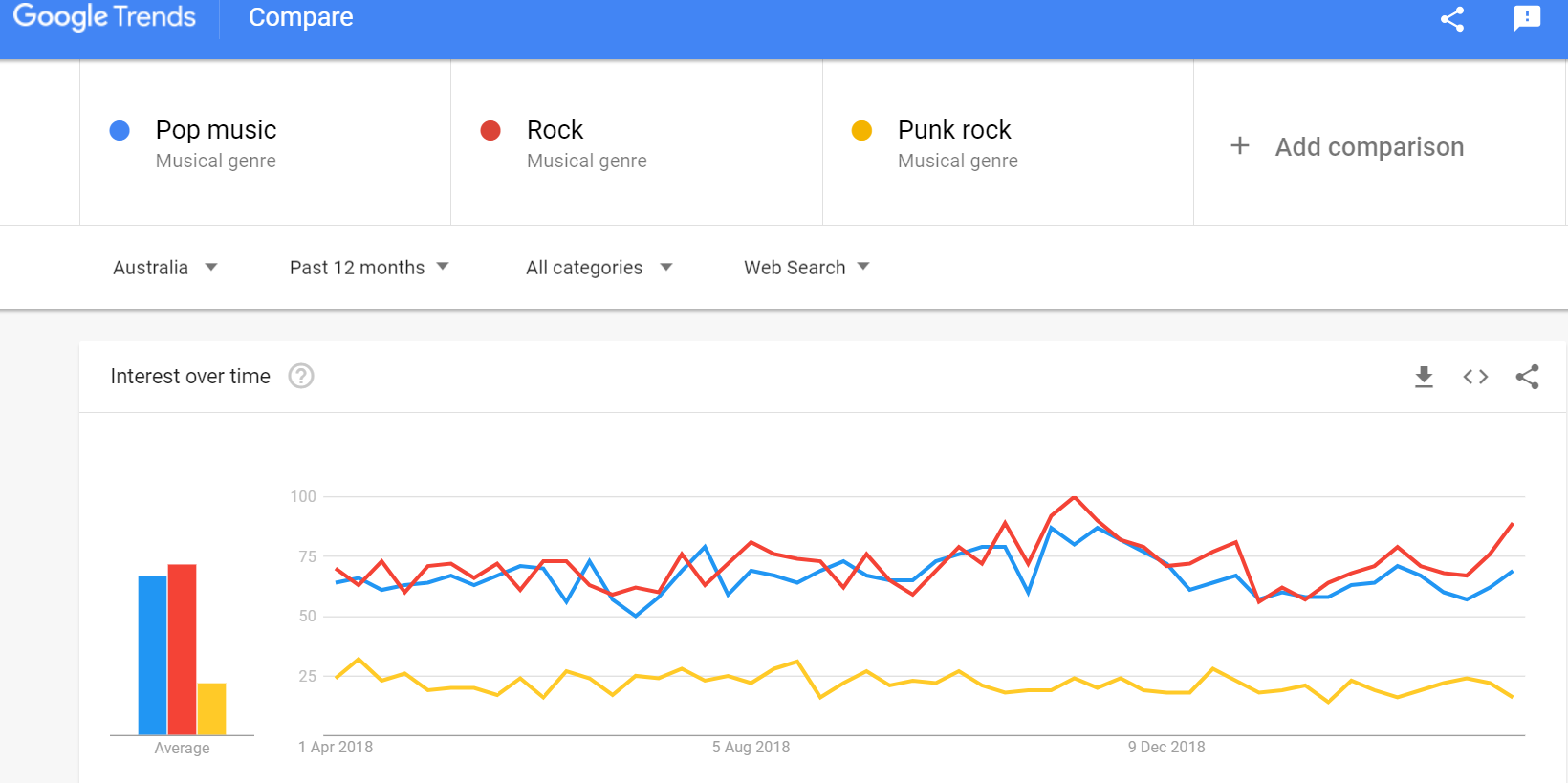Screen dimensions: 1568x783
Task: Share the Interest over time chart
Action: point(1527,377)
